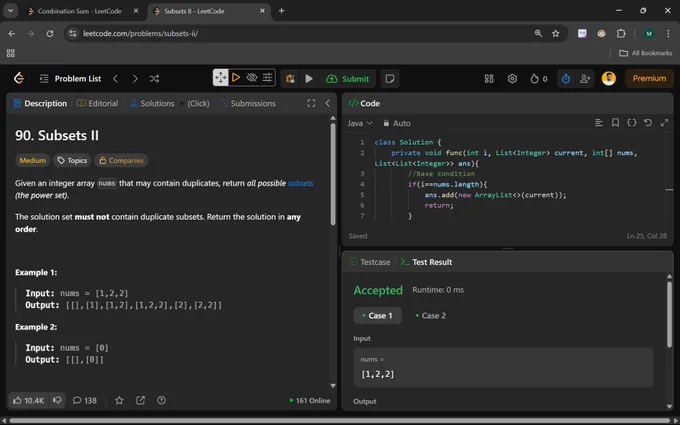Switch to Editorial tab
The height and width of the screenshot is (425, 680).
tap(97, 103)
